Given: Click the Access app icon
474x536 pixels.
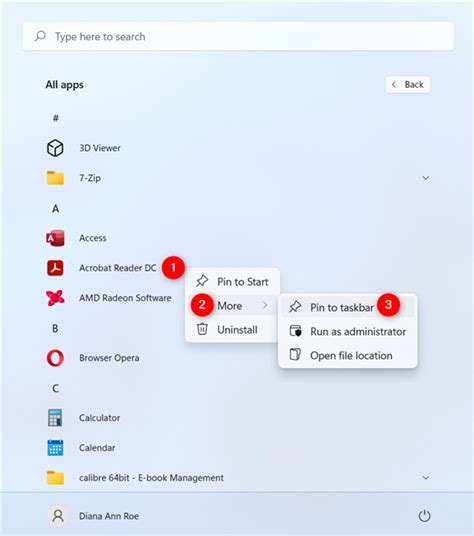Looking at the screenshot, I should coord(55,238).
